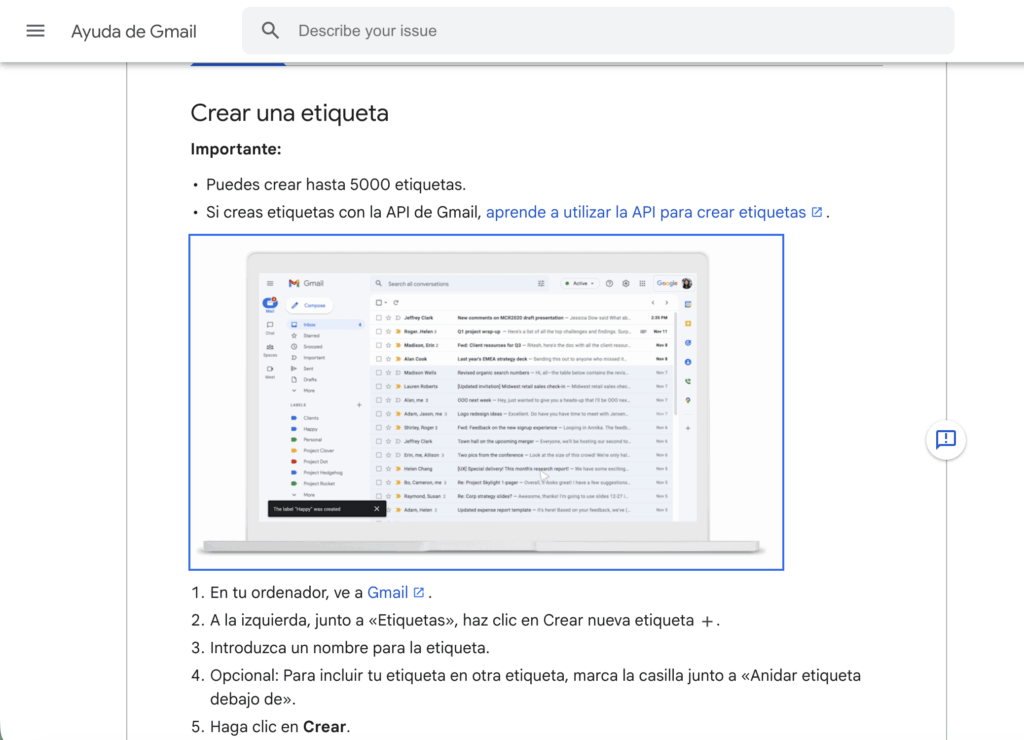Click step 4 'Opcional: Para incluir tu etiqueta' text
Screen dimensions: 1024x740
tap(536, 687)
